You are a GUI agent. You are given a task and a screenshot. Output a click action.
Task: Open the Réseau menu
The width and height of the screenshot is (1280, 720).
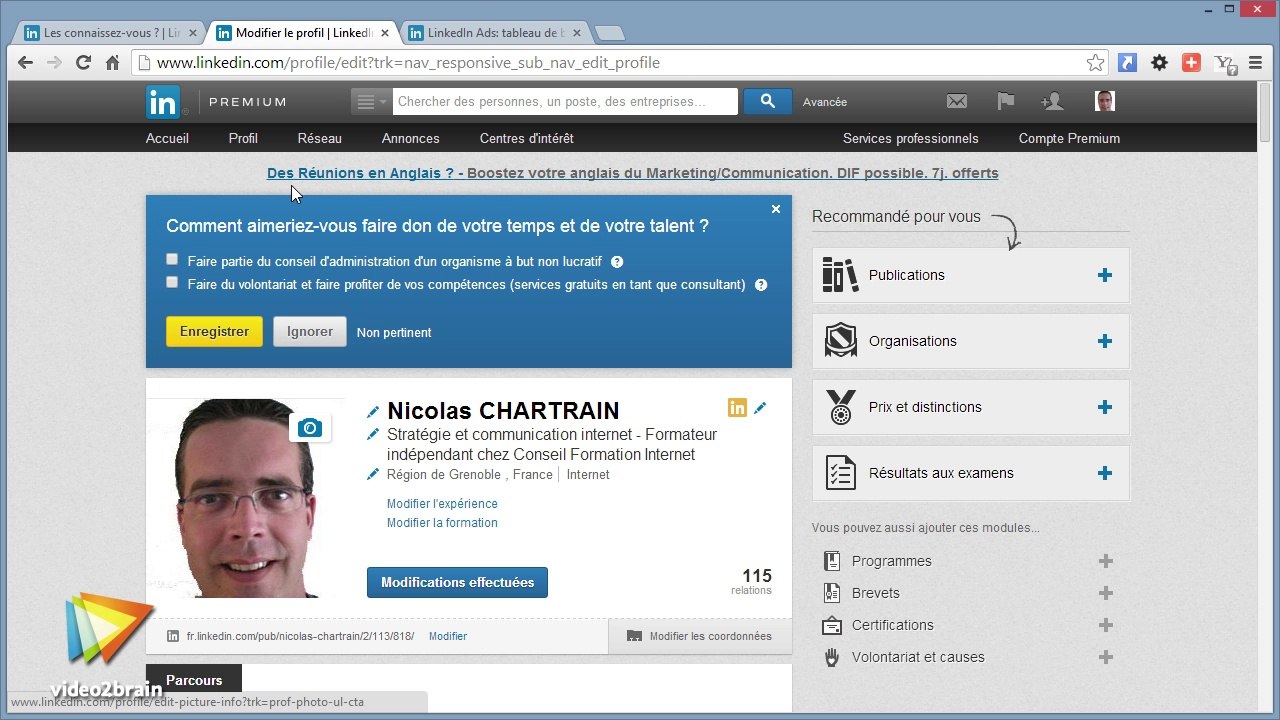click(320, 138)
